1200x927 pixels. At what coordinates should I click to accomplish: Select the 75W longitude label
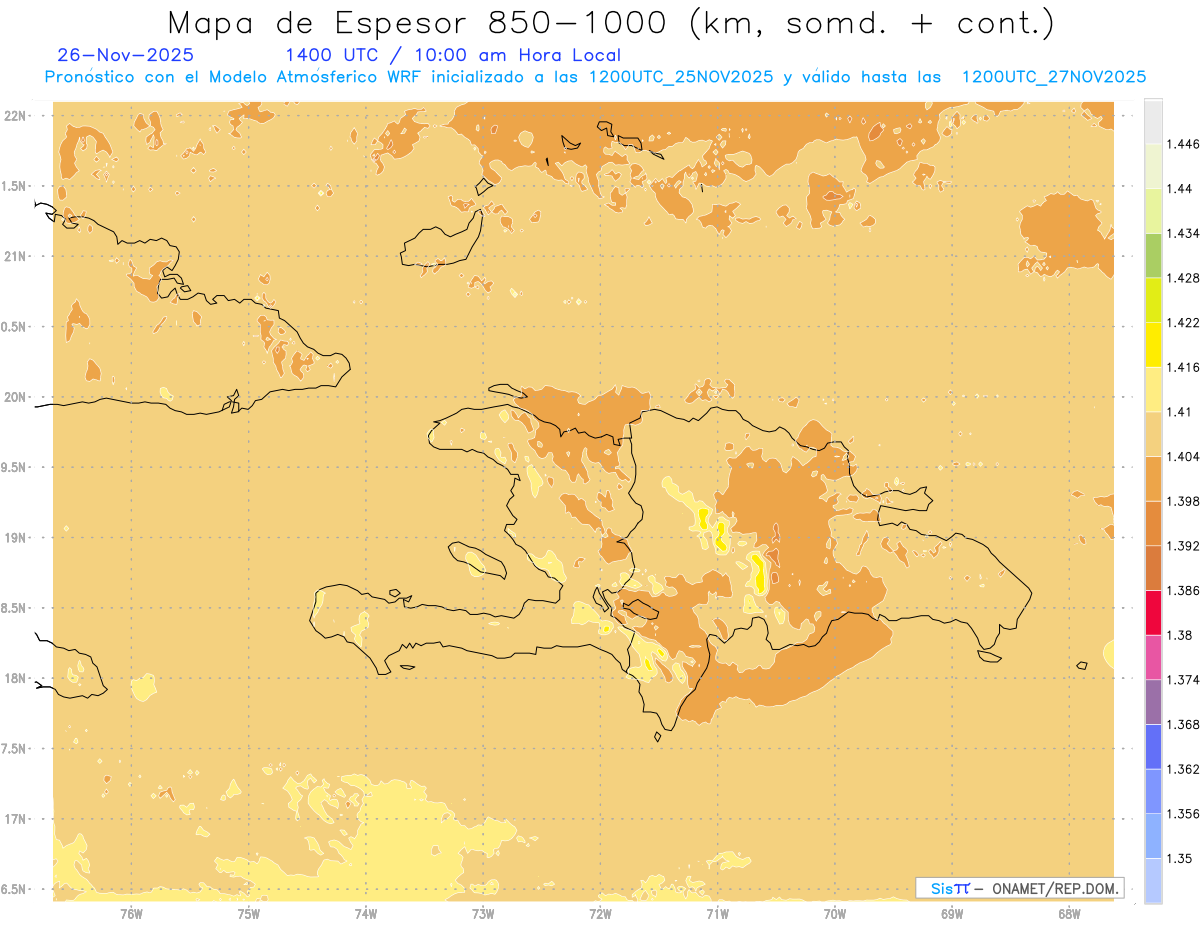pos(249,914)
